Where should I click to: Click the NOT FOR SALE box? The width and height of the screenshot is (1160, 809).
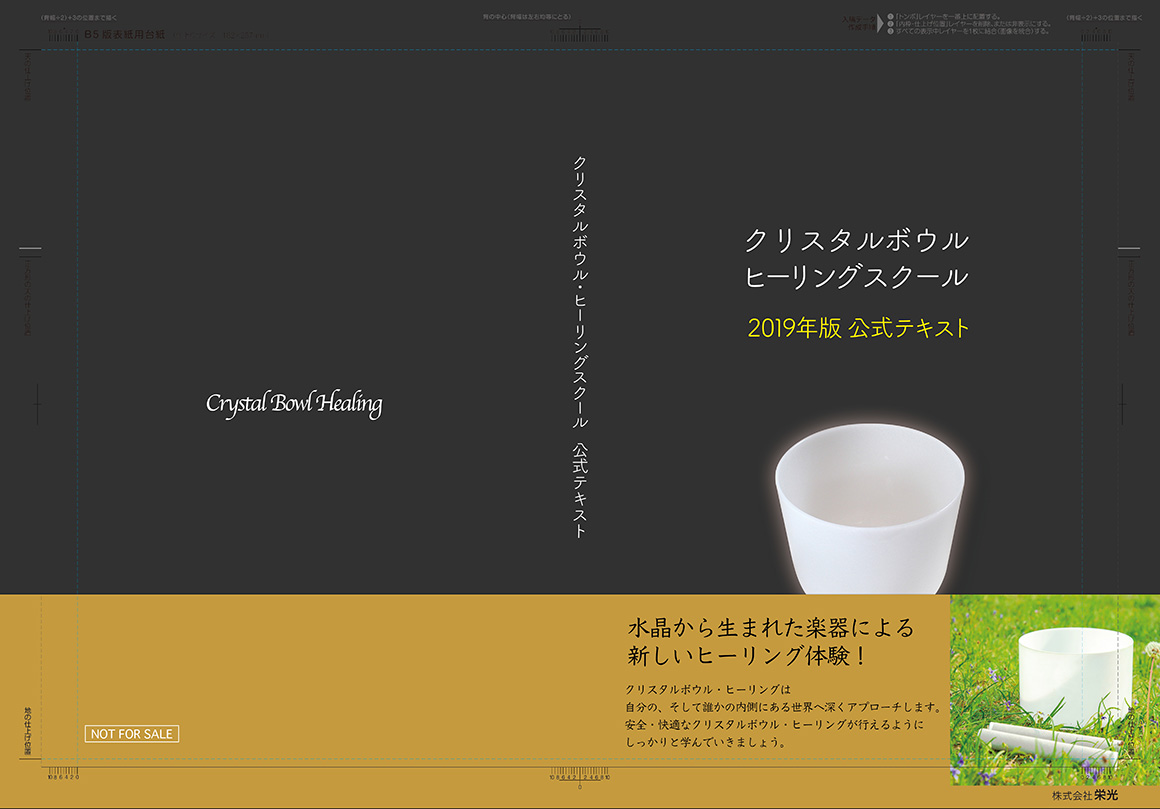(x=131, y=734)
